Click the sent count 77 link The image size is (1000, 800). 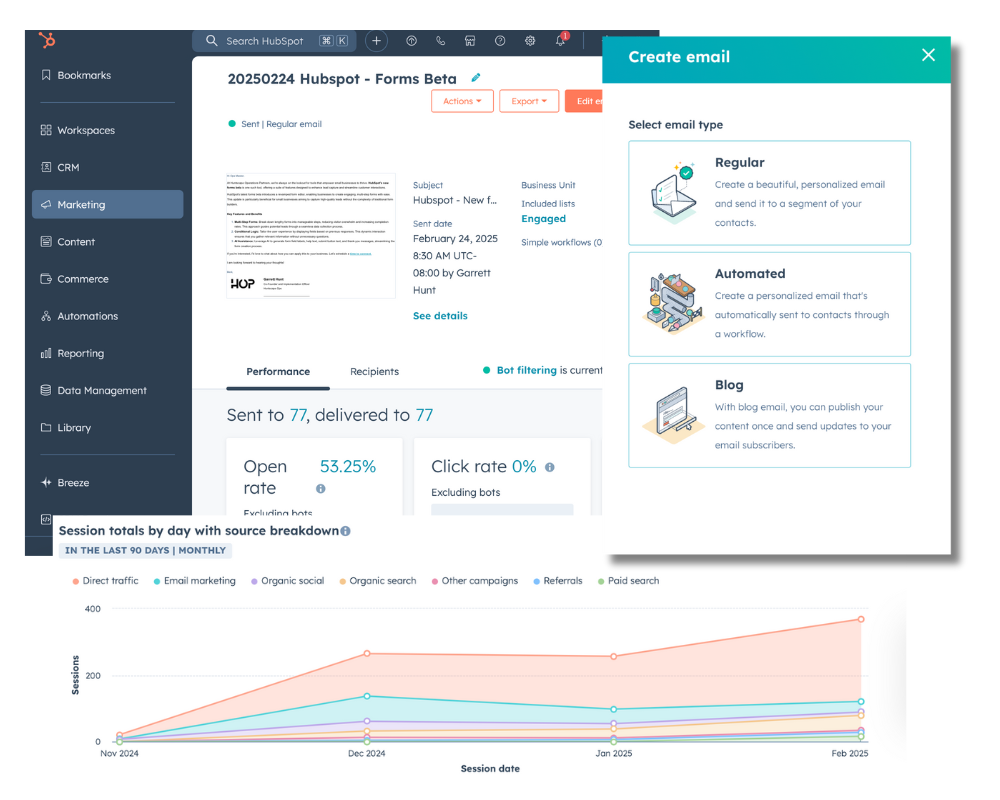pos(298,415)
